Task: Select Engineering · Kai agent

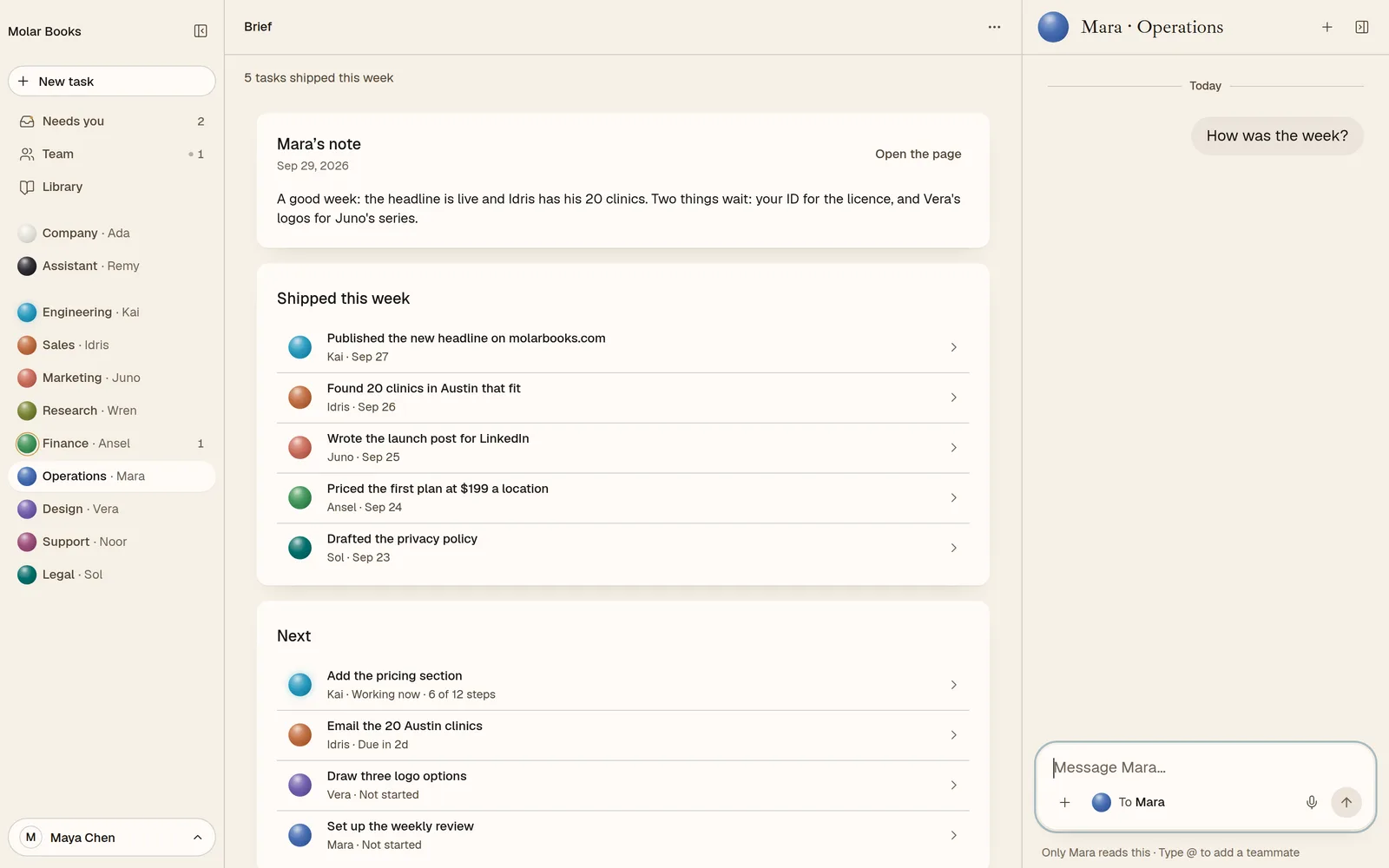Action: [x=112, y=312]
